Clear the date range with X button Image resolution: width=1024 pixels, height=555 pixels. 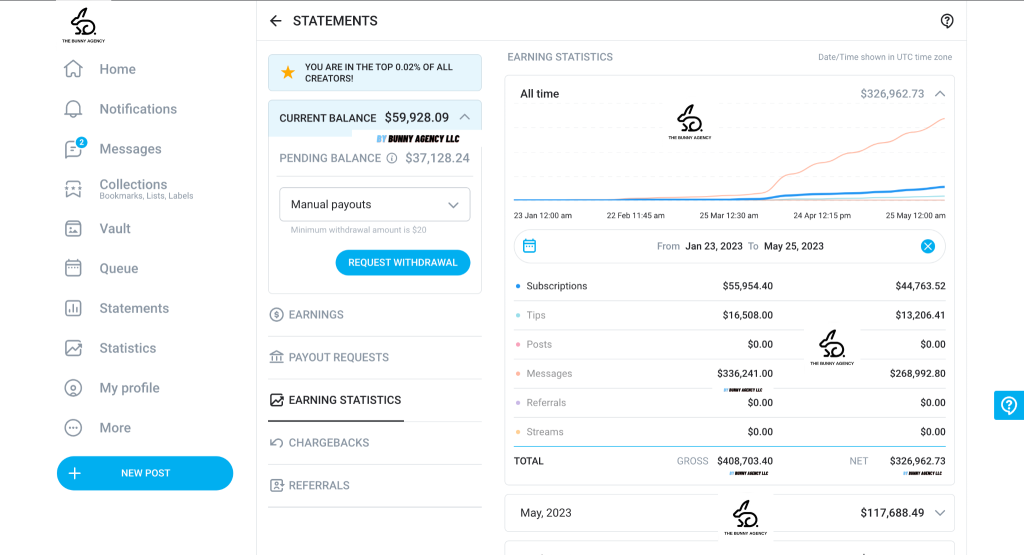pyautogui.click(x=927, y=246)
